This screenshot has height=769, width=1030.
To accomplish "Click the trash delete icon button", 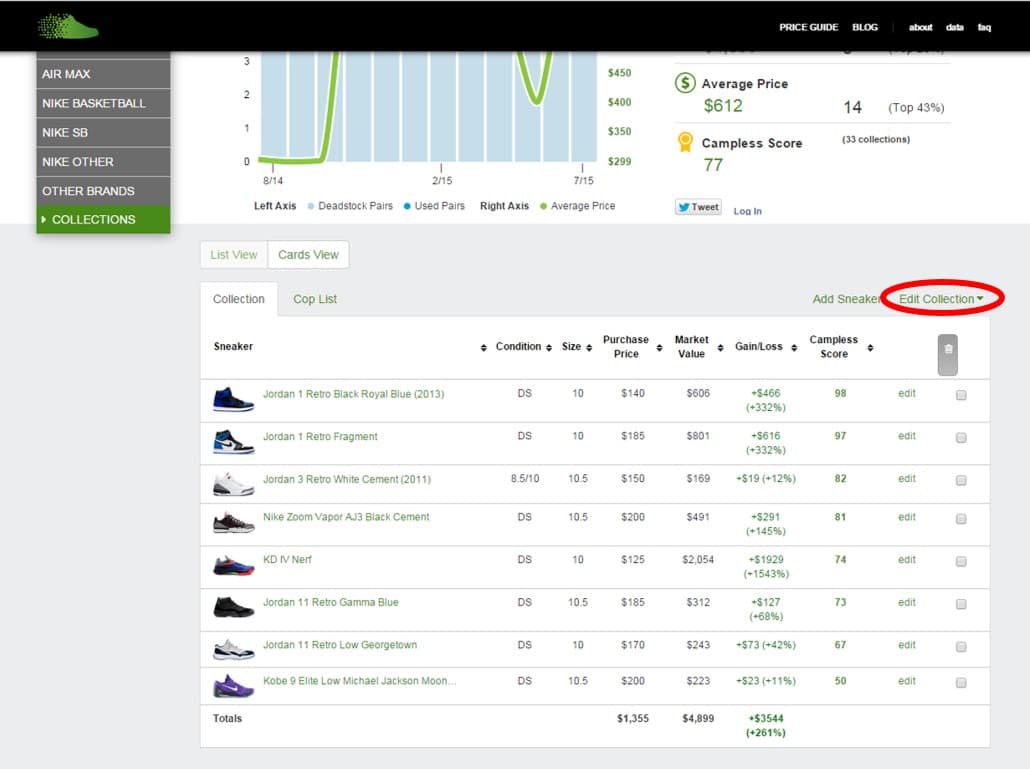I will point(947,355).
